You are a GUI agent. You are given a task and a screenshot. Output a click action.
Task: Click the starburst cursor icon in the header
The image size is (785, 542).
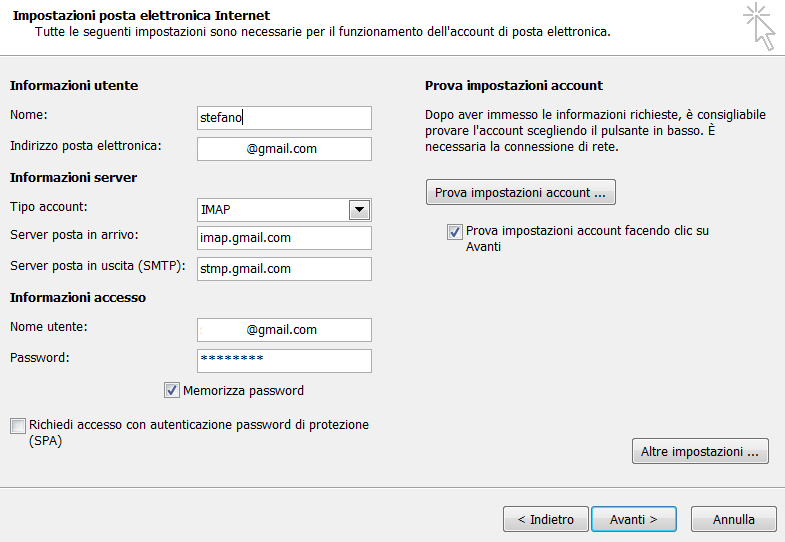pyautogui.click(x=759, y=26)
